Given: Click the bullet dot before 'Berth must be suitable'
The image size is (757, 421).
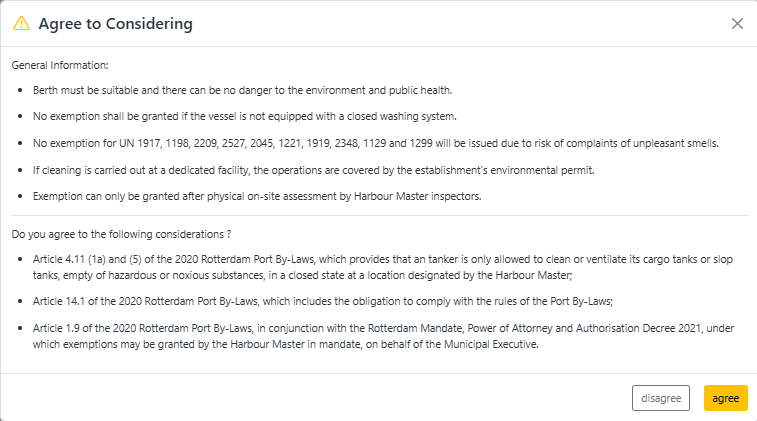Looking at the screenshot, I should 20,90.
